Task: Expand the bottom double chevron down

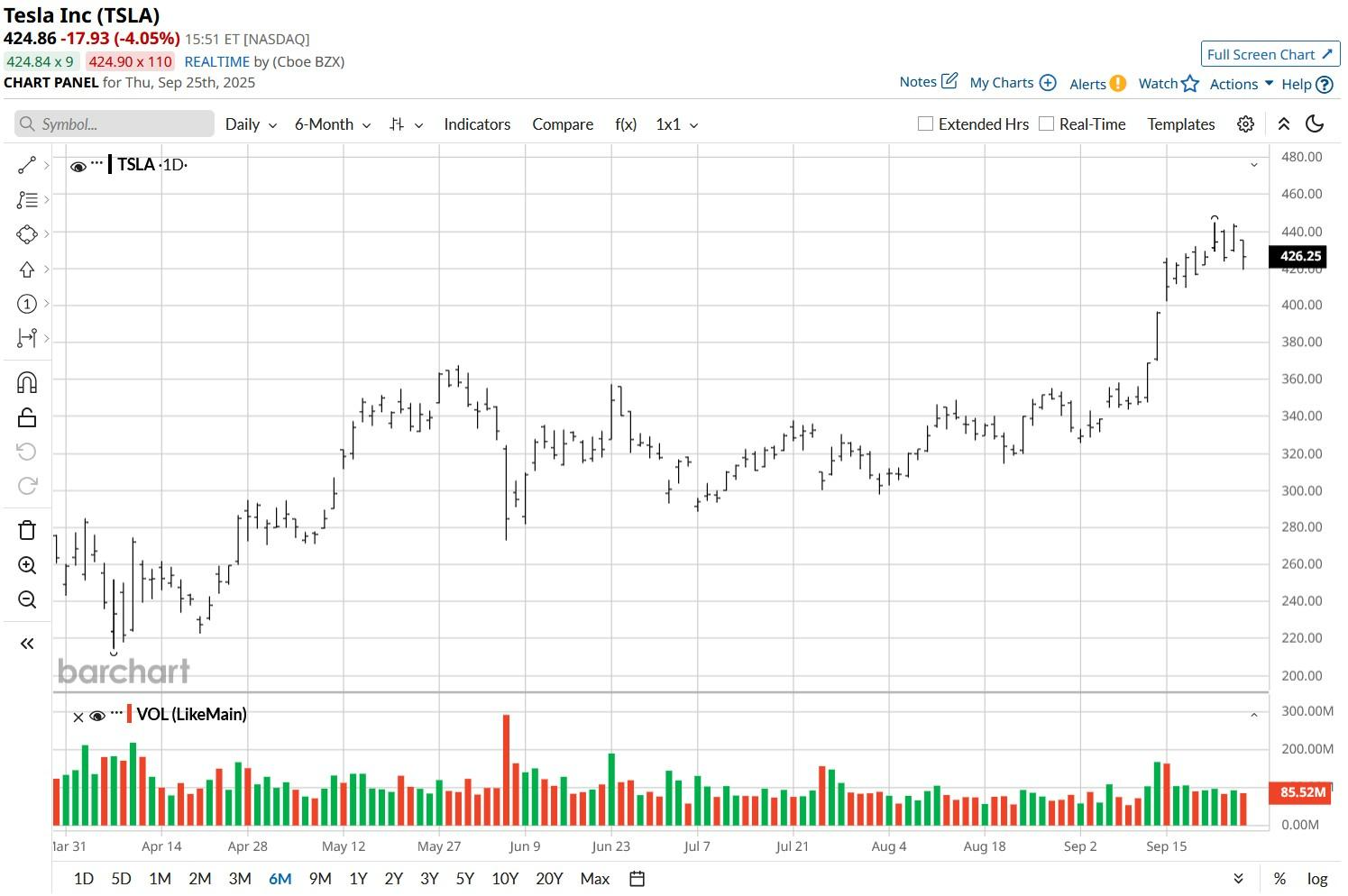Action: point(1238,879)
